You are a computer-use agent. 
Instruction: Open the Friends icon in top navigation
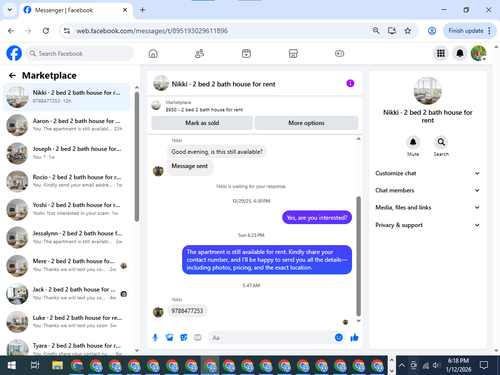(x=199, y=53)
